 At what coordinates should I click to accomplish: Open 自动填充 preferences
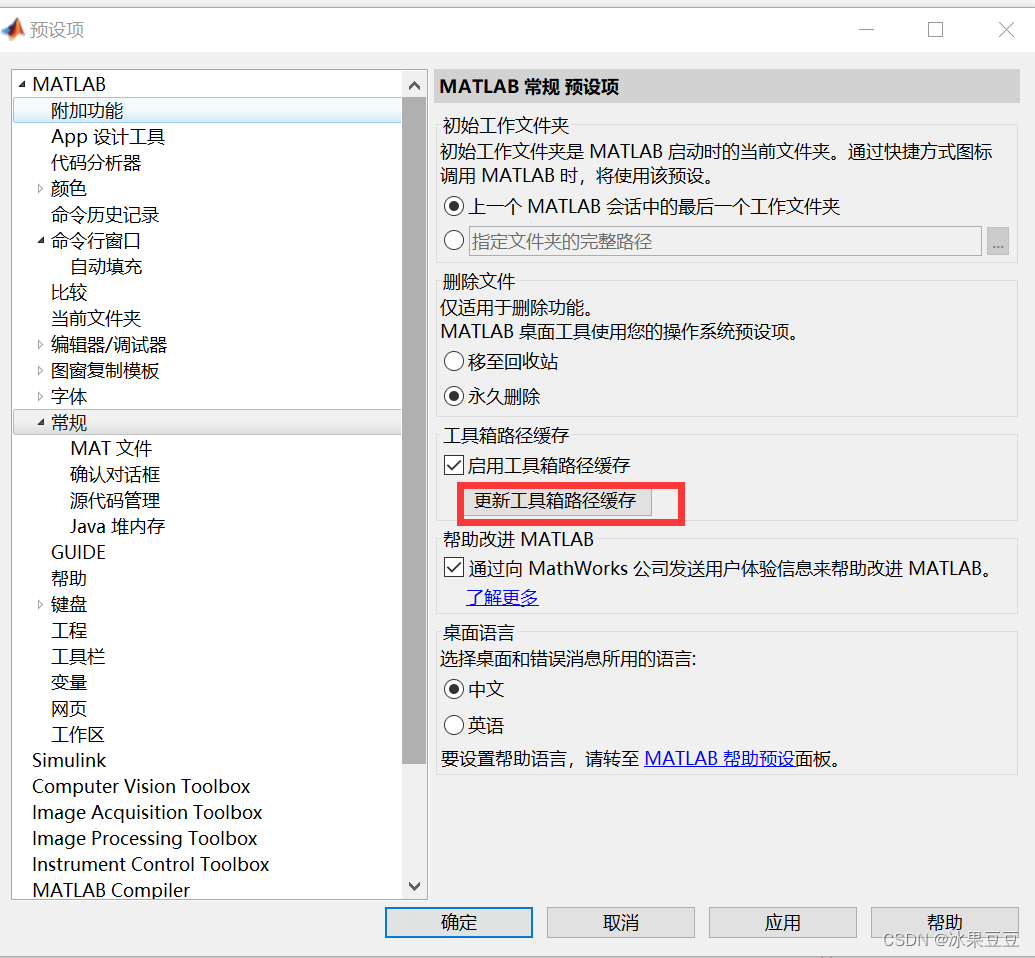click(106, 267)
